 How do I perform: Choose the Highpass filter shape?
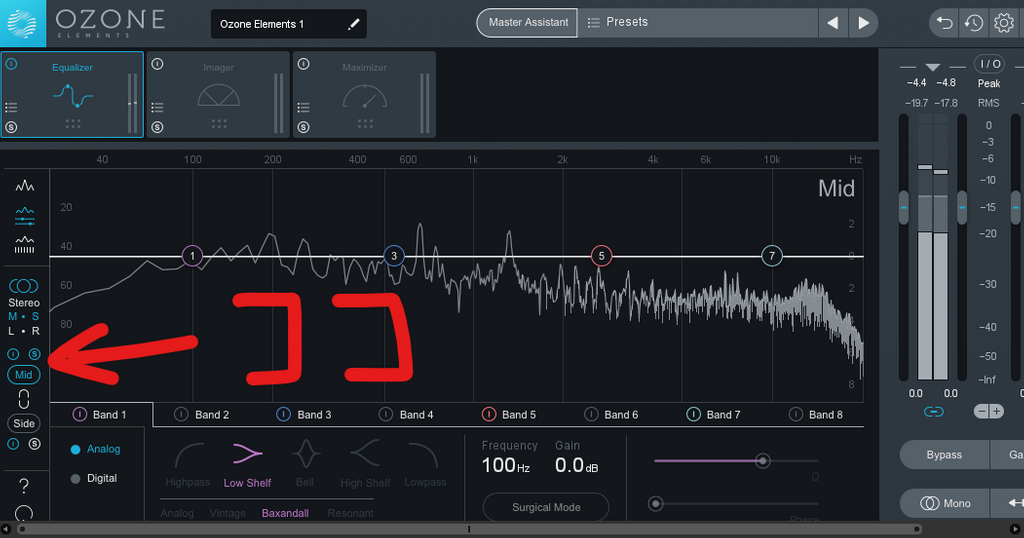(x=188, y=464)
